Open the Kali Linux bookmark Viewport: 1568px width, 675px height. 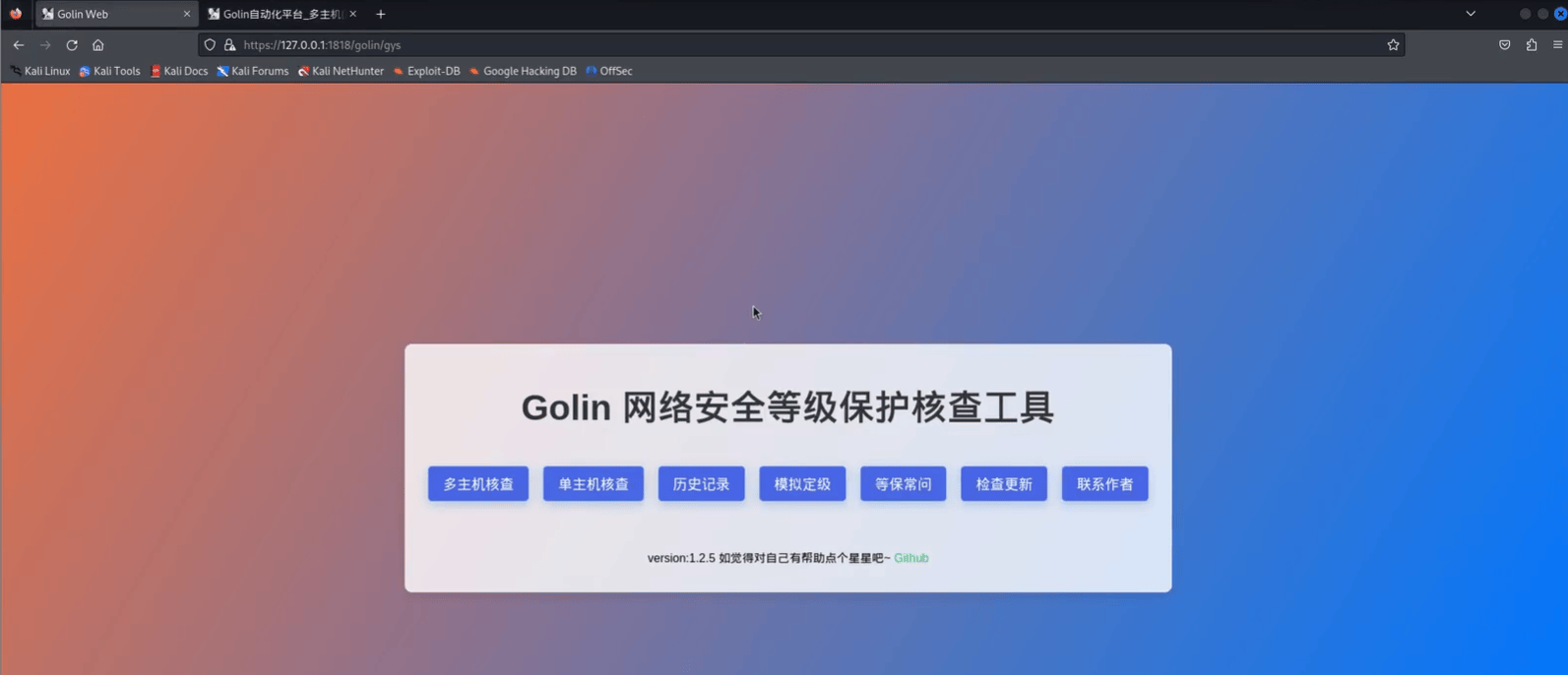[x=40, y=71]
